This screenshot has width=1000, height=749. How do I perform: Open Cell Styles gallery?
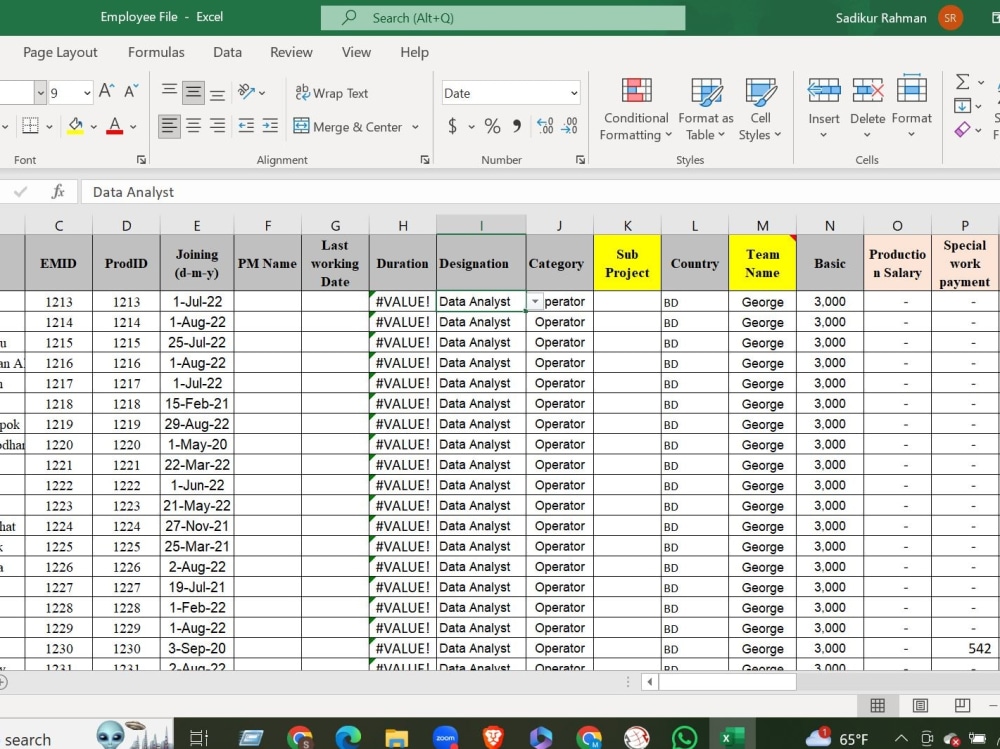pos(760,110)
